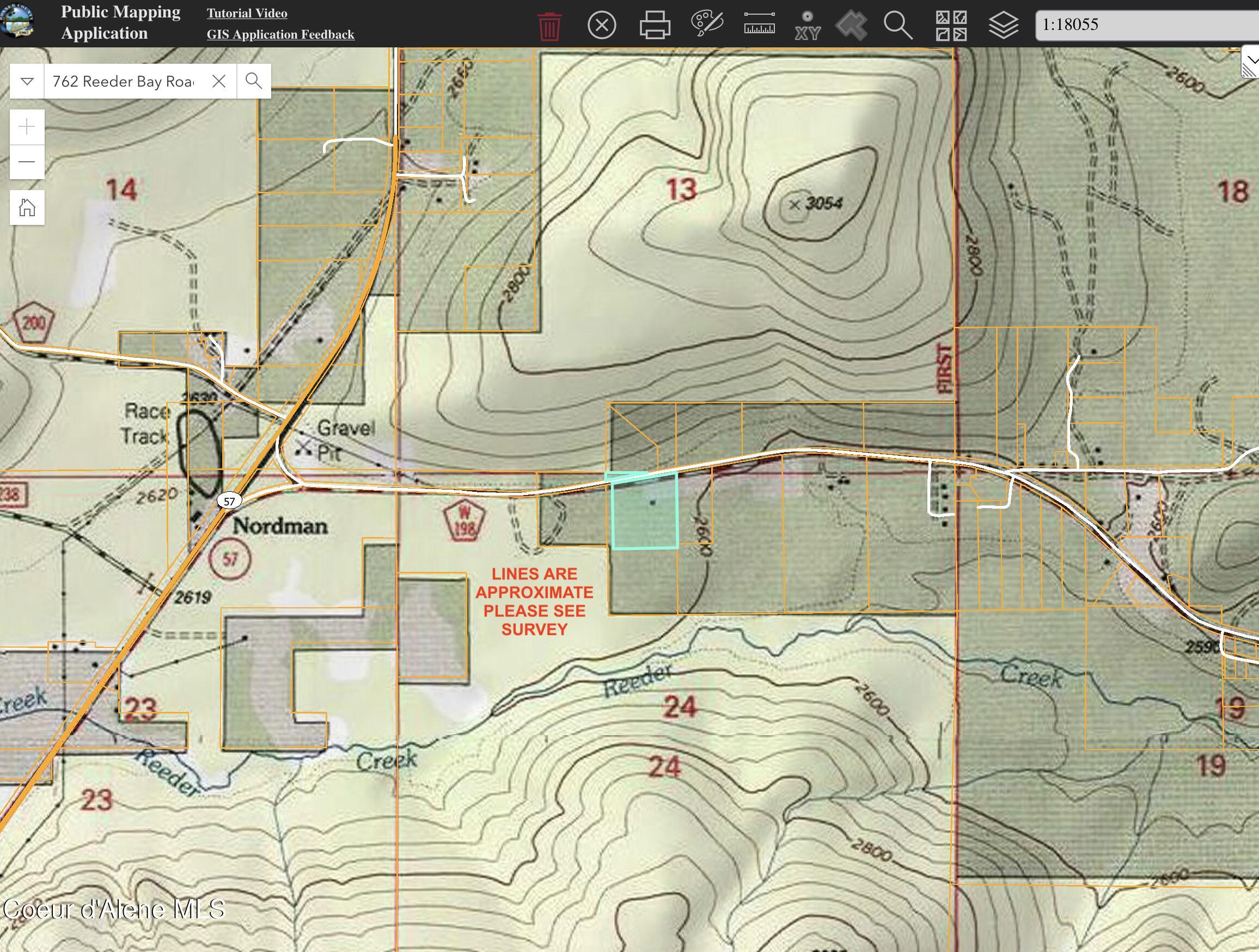This screenshot has width=1259, height=952.
Task: Toggle the clear selection circle-X icon
Action: tap(603, 25)
